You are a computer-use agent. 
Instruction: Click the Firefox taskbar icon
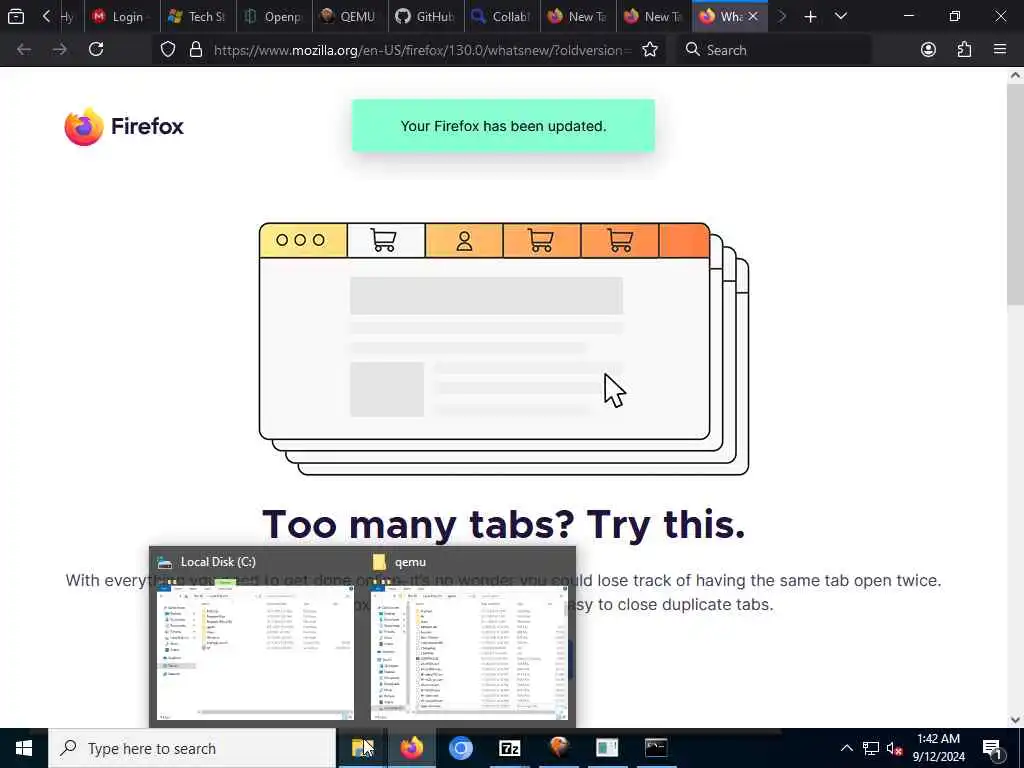point(411,748)
